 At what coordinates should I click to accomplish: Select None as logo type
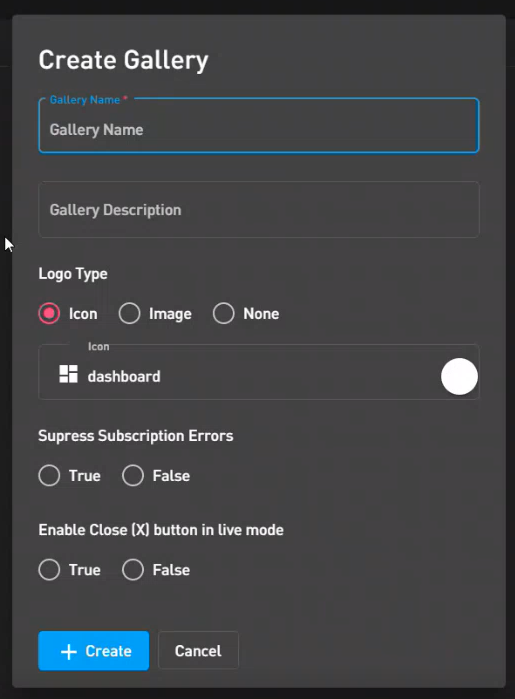coord(223,313)
